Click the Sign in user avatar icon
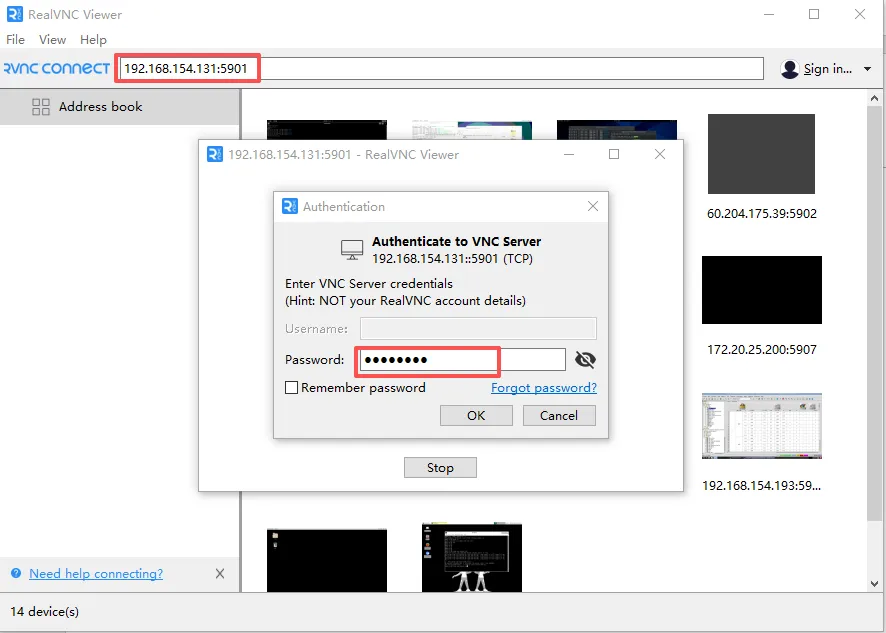Screen dimensions: 886x633 coord(789,69)
